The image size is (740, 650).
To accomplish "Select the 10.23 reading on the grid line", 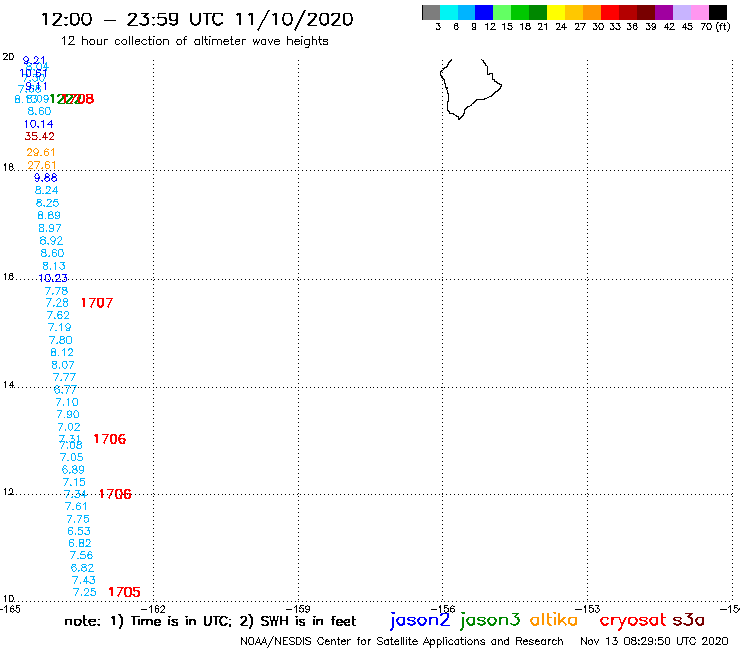I will pyautogui.click(x=53, y=279).
